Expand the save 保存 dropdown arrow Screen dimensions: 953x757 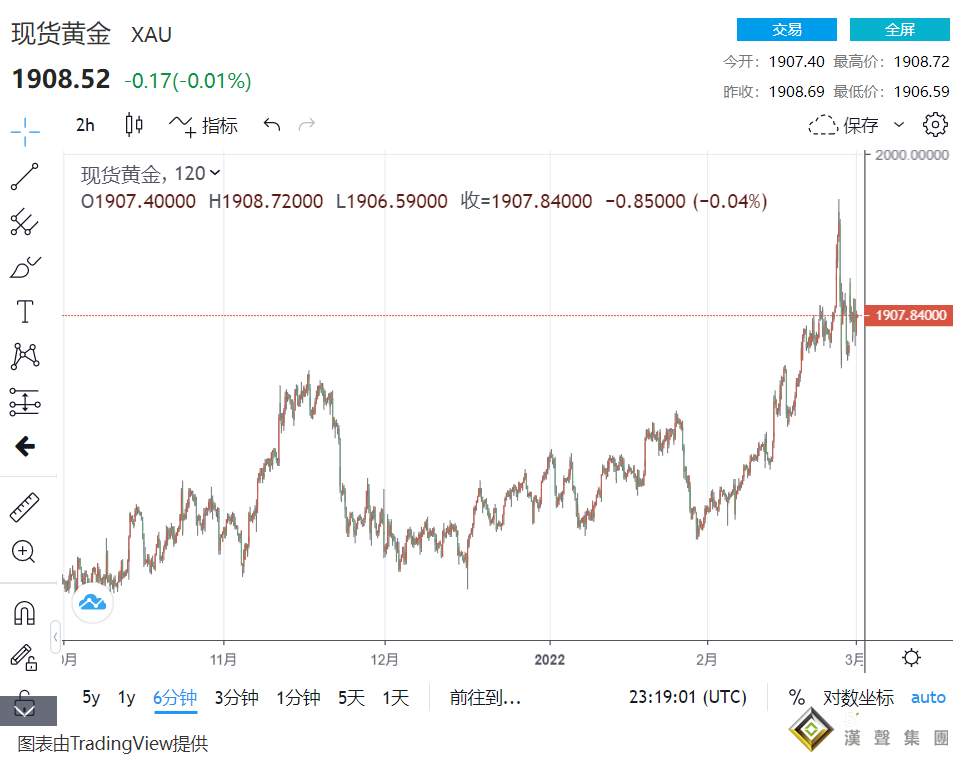coord(898,125)
